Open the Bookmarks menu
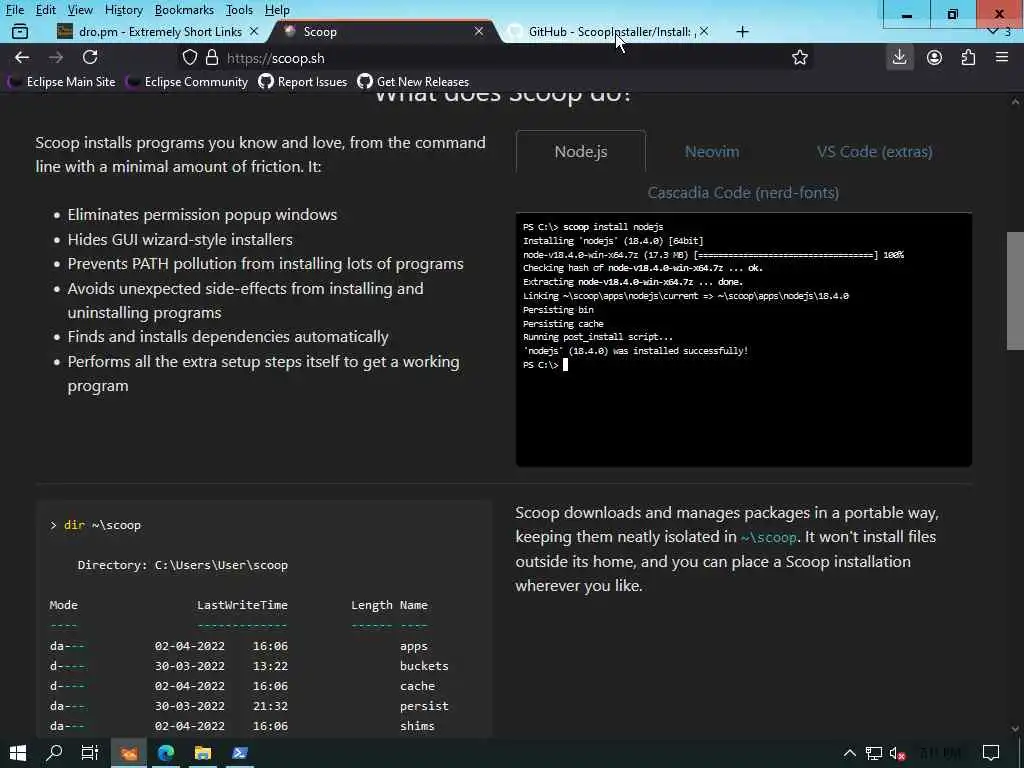Image resolution: width=1024 pixels, height=768 pixels. (x=184, y=10)
